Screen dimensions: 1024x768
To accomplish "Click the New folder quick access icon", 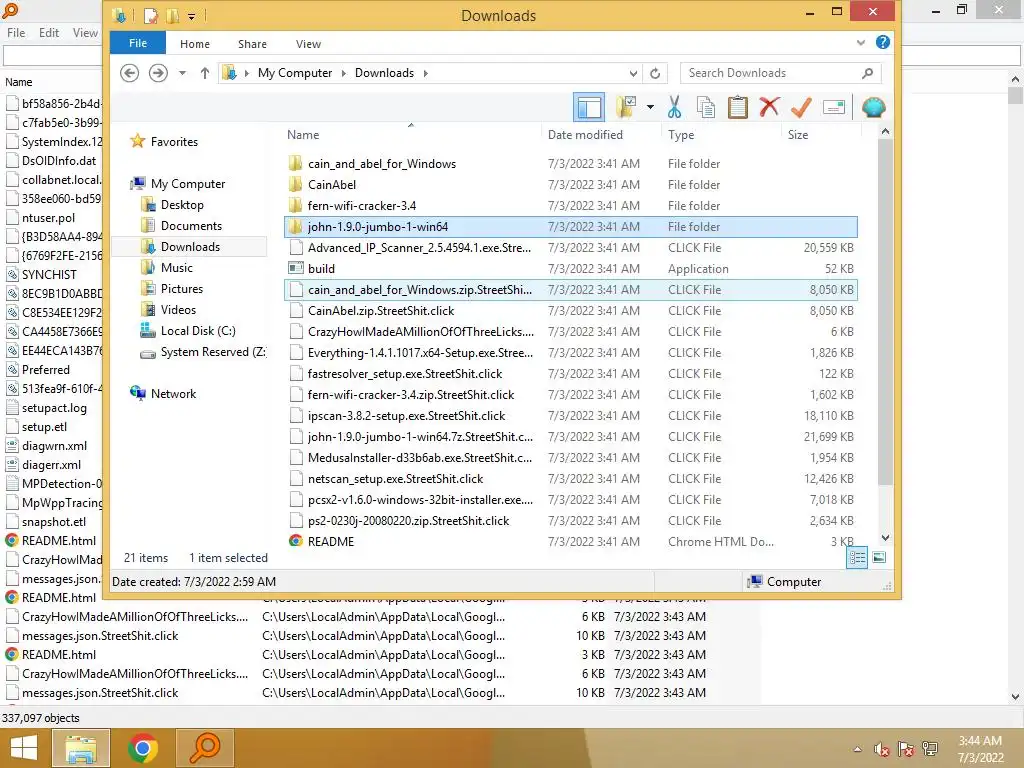I will tap(172, 16).
